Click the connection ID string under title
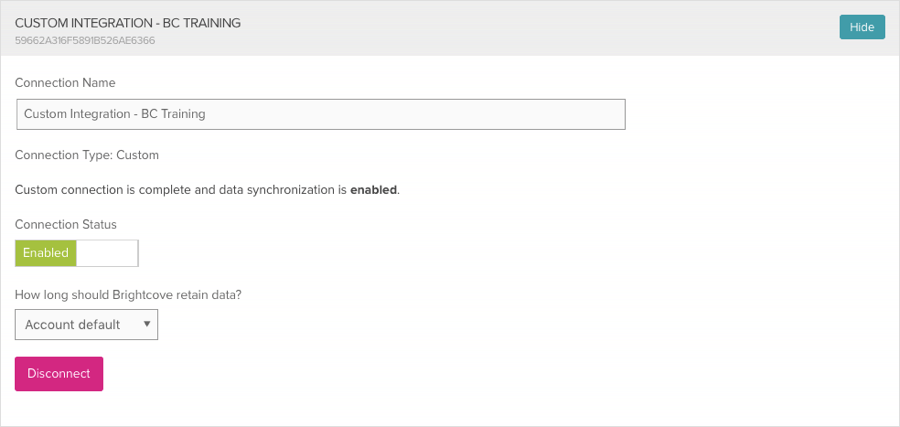Screen dimensions: 900x427 coord(85,41)
